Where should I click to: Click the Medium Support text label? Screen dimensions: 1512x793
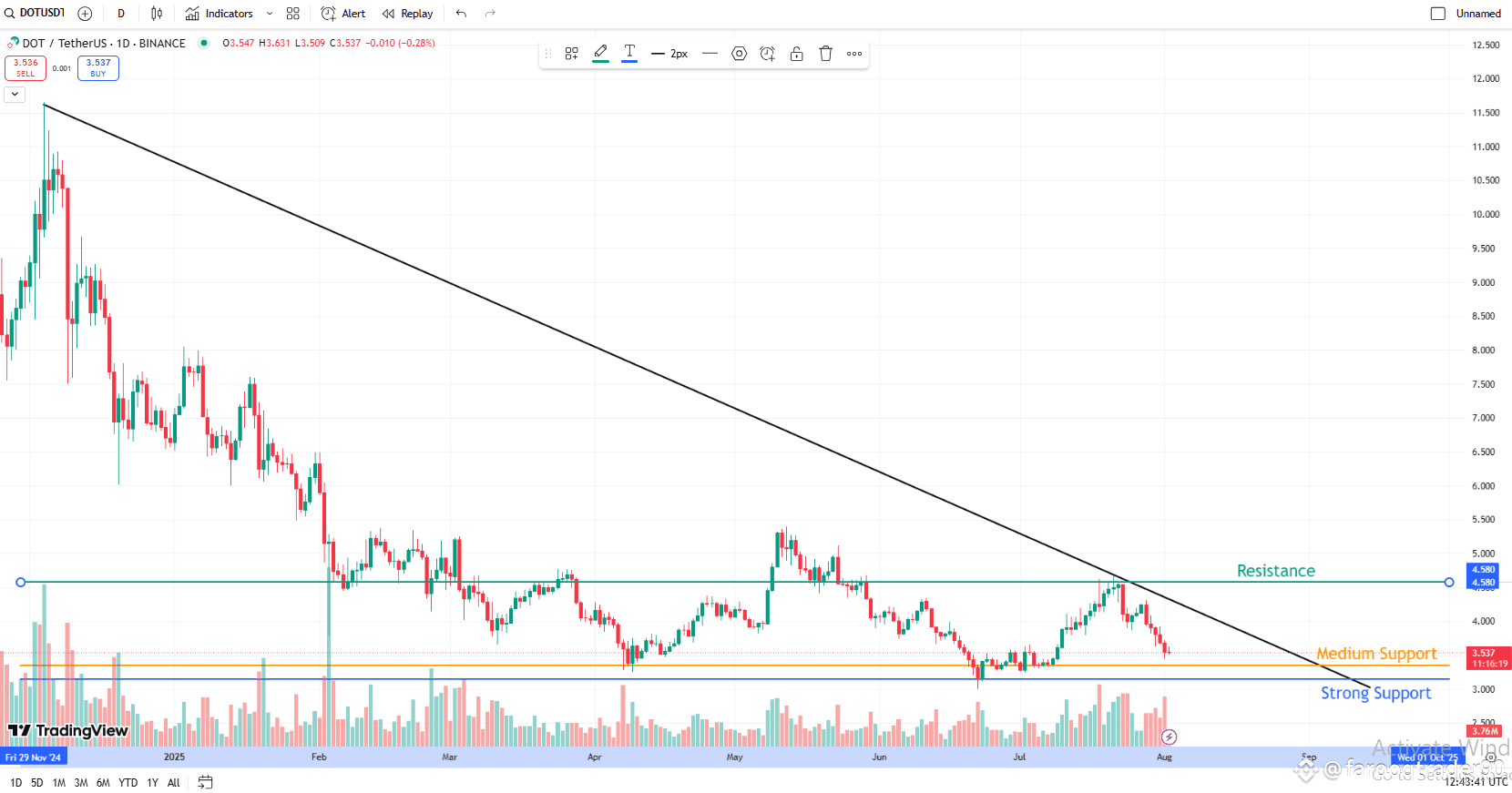tap(1376, 654)
